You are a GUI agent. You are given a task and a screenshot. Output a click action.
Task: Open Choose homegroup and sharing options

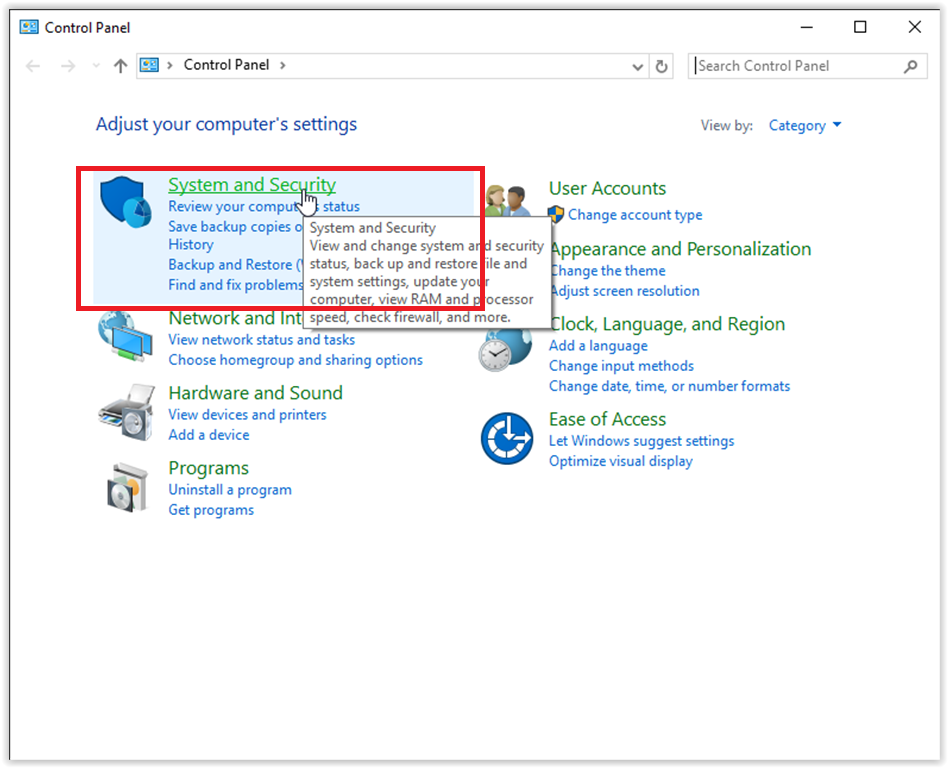pos(295,360)
